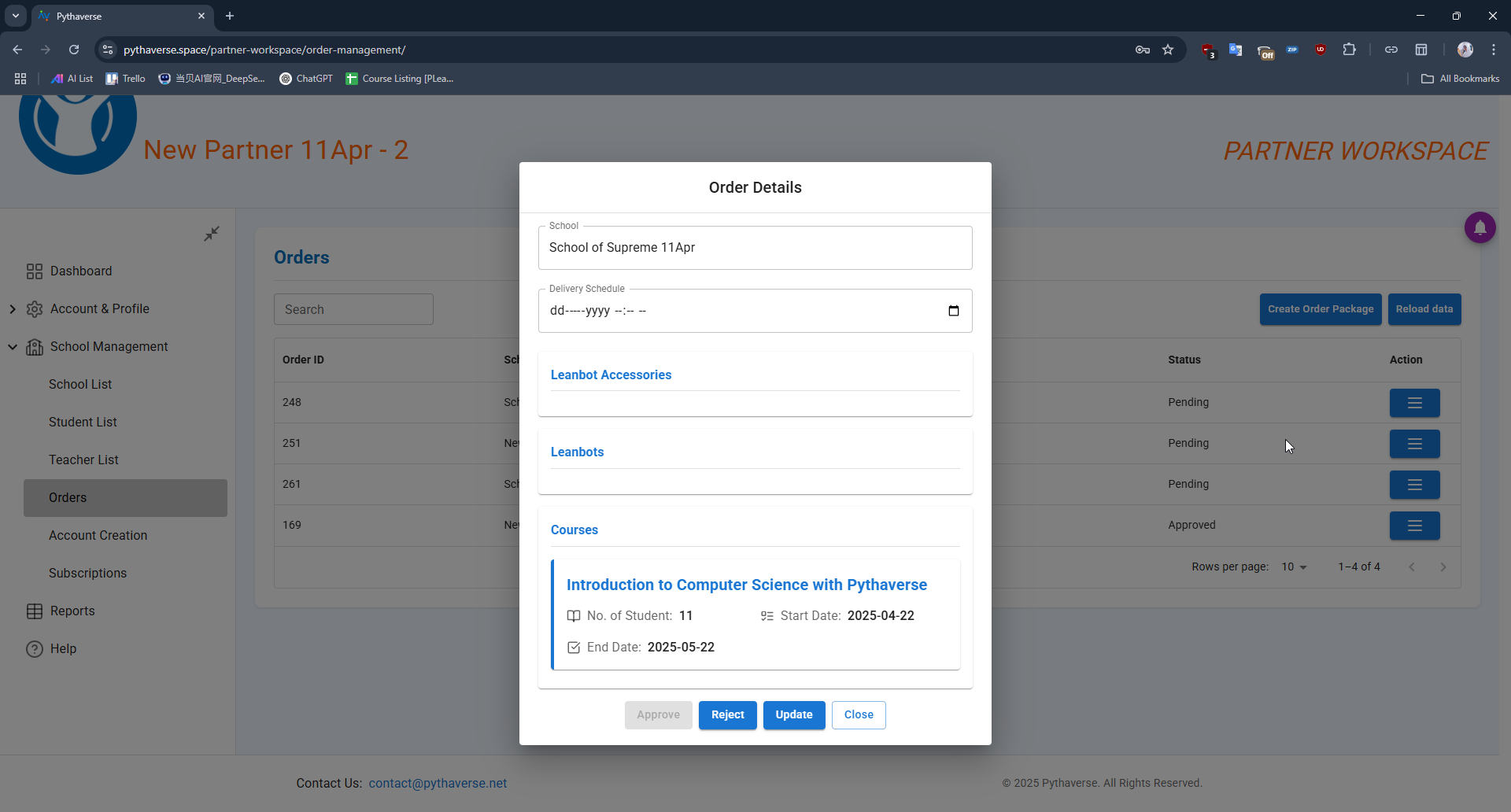Click the Approved status of order 169
This screenshot has width=1511, height=812.
click(1191, 525)
